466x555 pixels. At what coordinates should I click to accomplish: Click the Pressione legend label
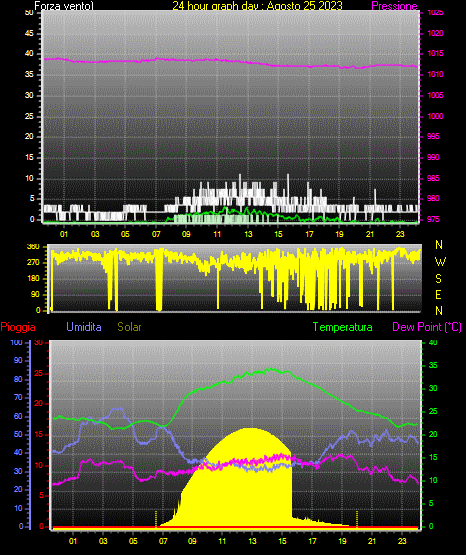pos(394,6)
